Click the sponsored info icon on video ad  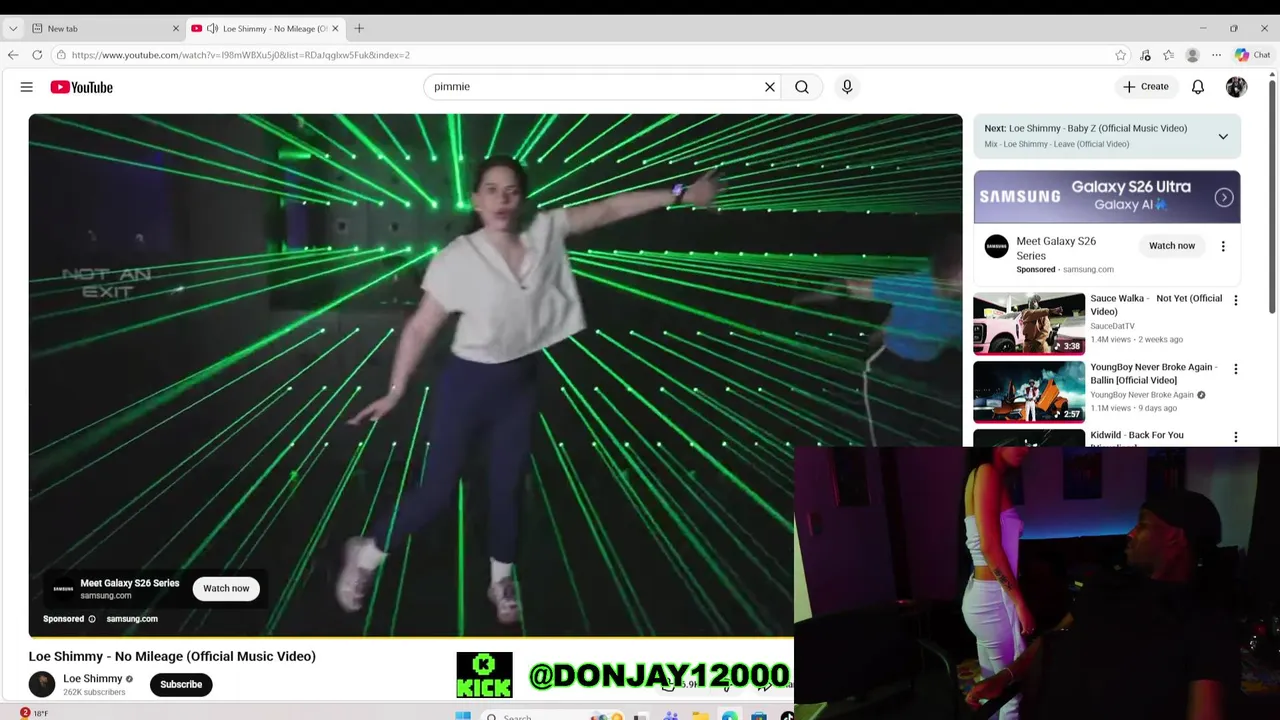(92, 619)
